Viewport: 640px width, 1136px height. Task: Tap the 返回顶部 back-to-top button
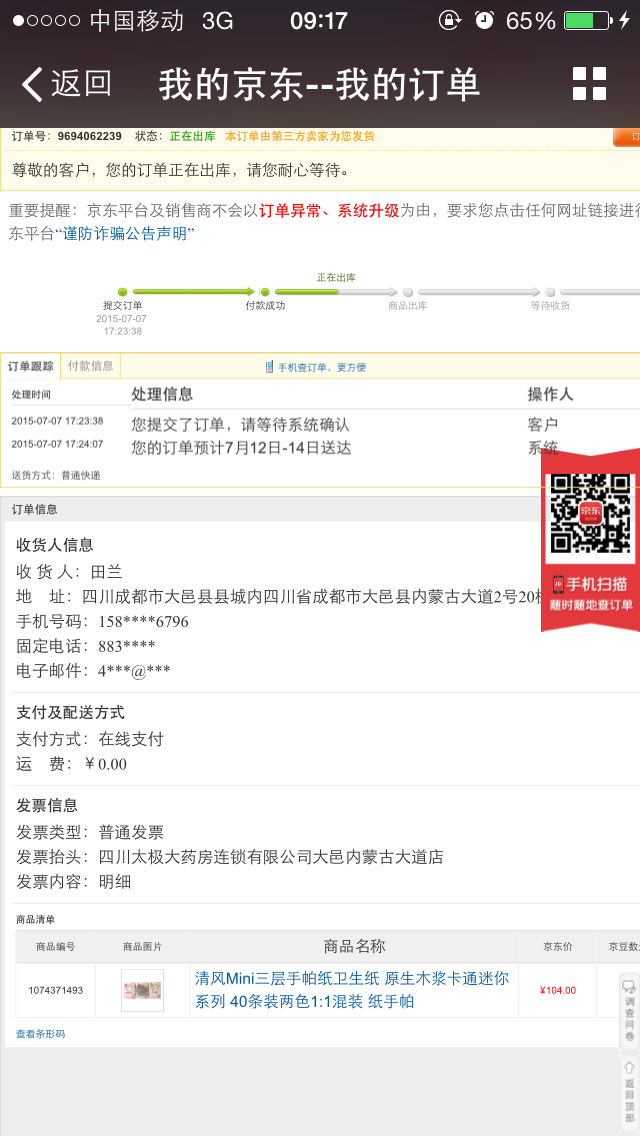(629, 1092)
